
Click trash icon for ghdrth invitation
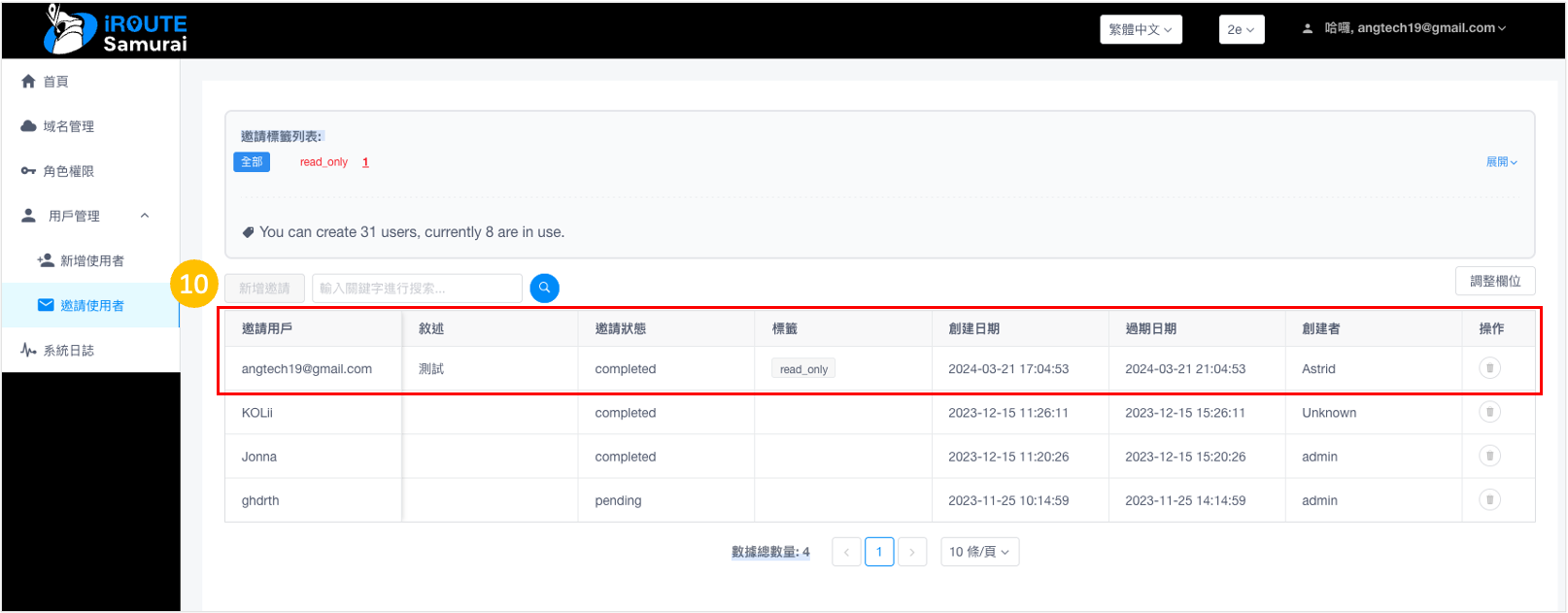click(x=1489, y=500)
